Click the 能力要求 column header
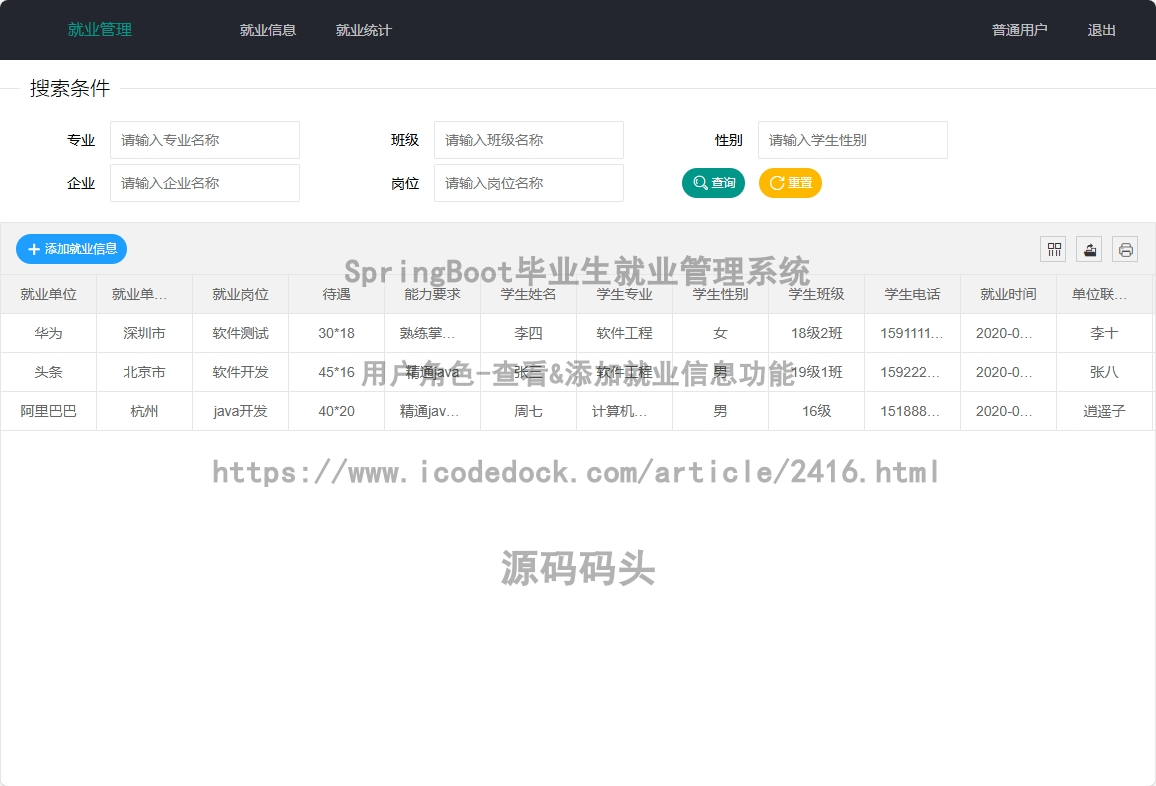 432,294
